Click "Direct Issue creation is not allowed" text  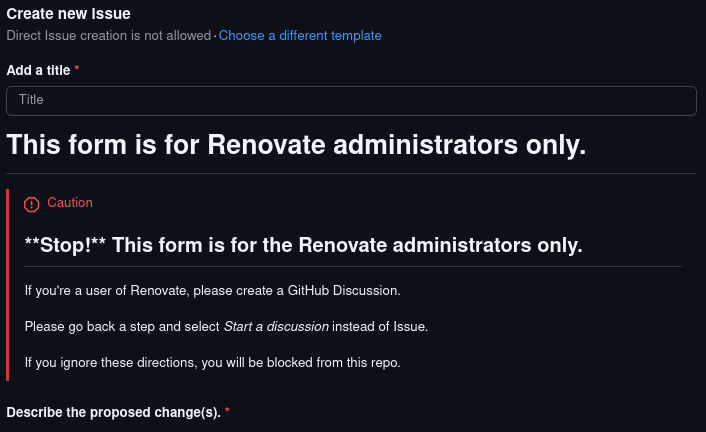(109, 35)
